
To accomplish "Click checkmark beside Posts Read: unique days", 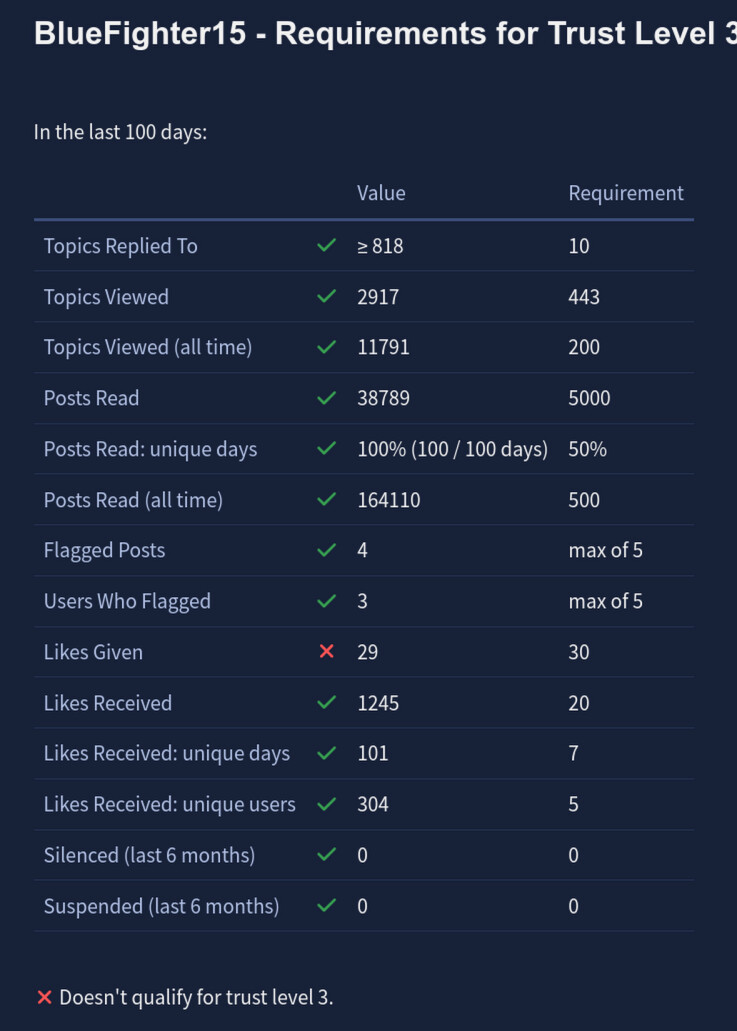I will (326, 449).
